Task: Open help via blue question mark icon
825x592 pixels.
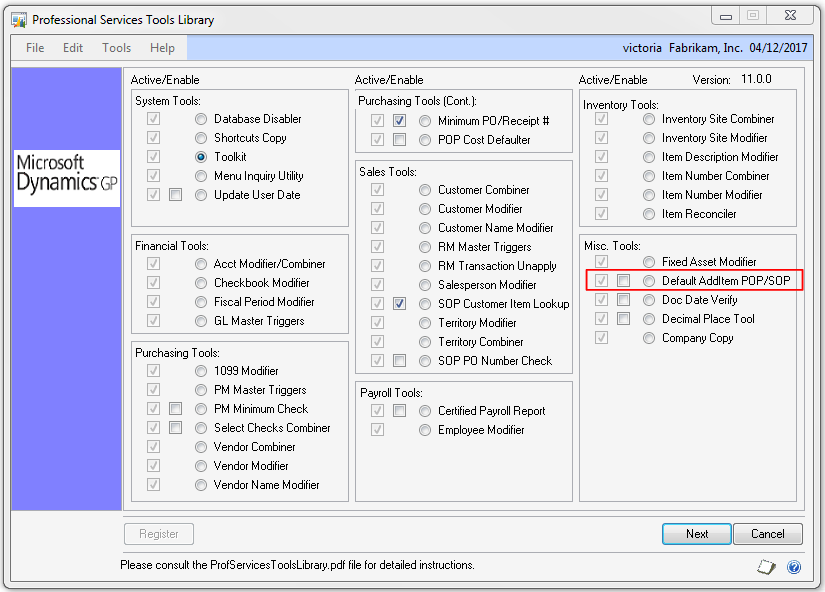Action: click(794, 566)
